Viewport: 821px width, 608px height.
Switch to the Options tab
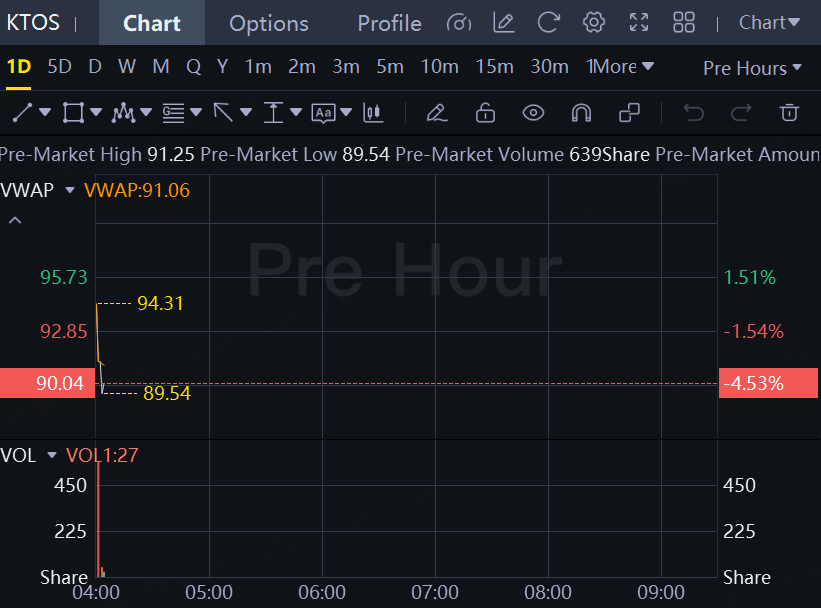(268, 23)
